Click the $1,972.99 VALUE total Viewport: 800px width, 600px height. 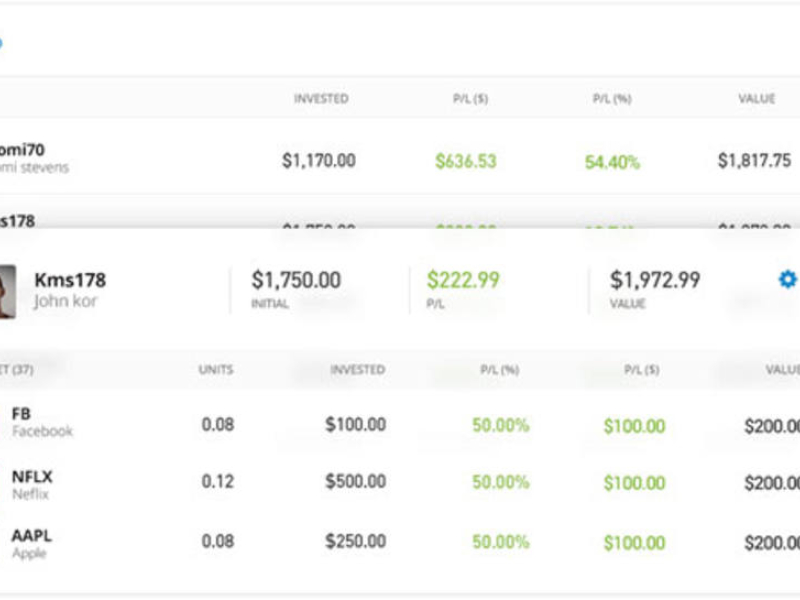click(x=655, y=280)
